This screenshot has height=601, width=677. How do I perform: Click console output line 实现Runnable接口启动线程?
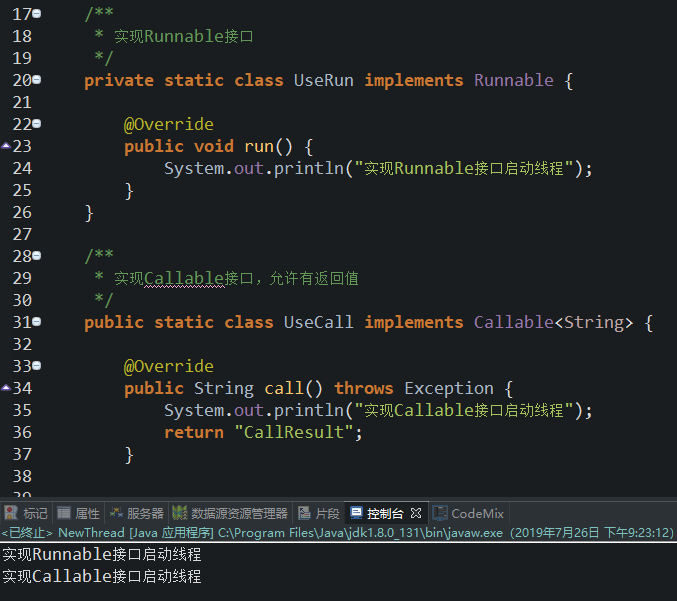[102, 554]
